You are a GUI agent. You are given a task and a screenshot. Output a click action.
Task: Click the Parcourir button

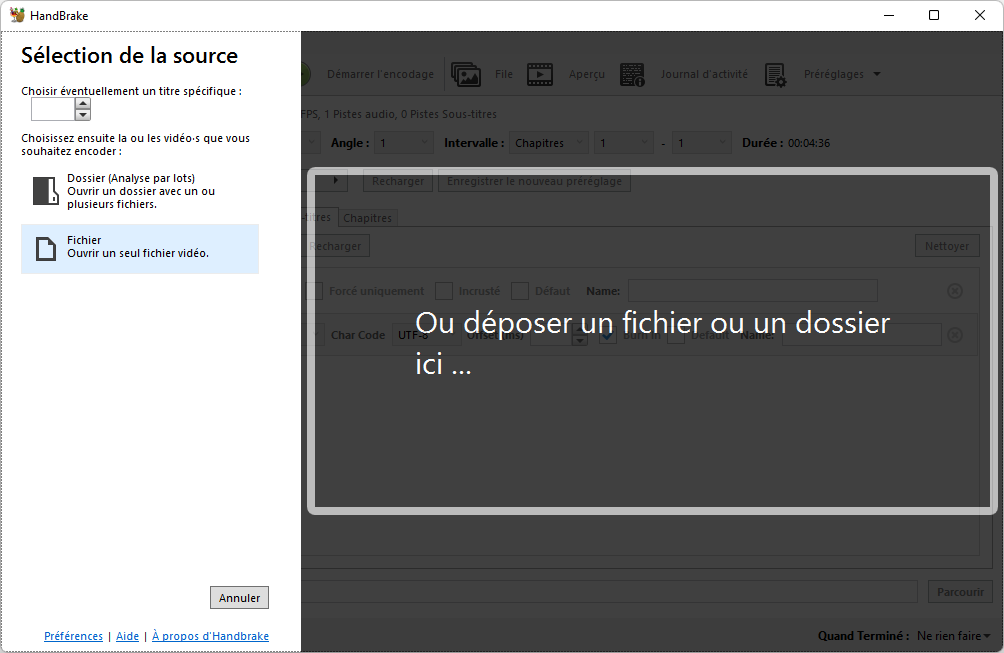click(x=960, y=592)
